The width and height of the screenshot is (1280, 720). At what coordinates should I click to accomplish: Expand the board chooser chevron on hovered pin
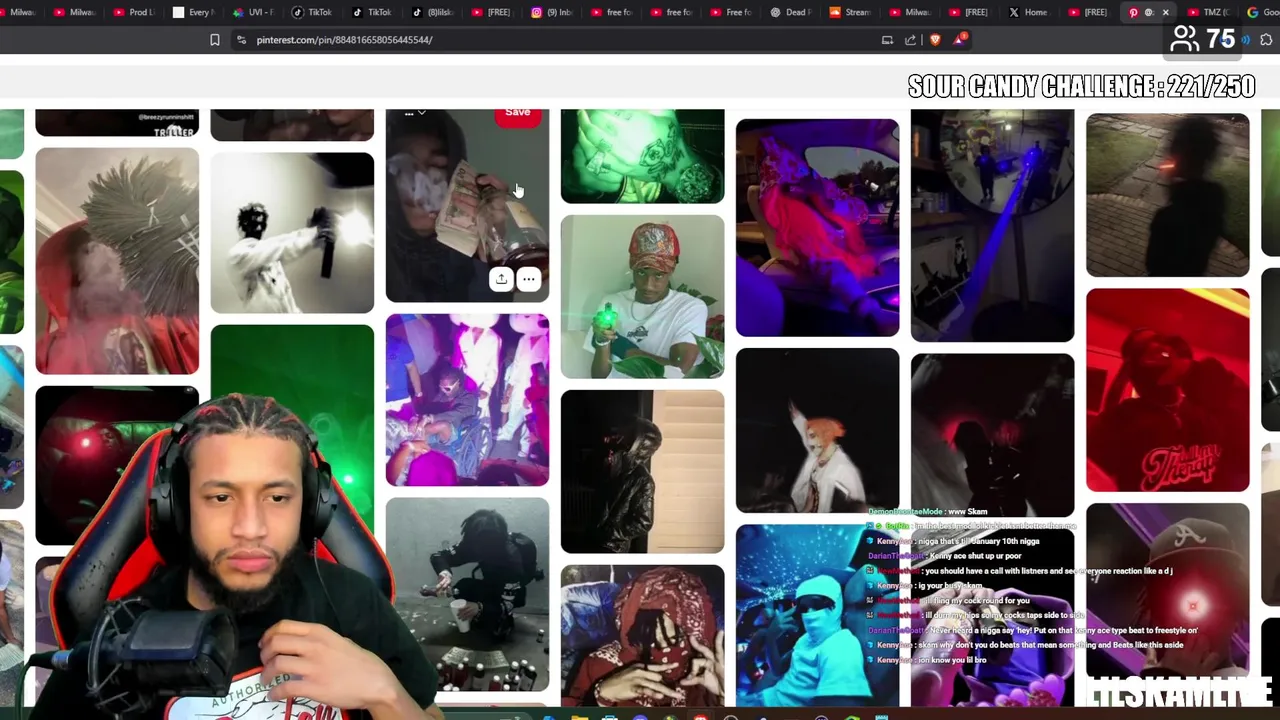(421, 113)
